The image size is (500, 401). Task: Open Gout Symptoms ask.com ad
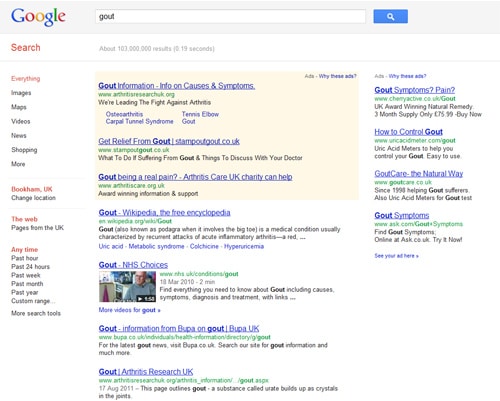(402, 215)
